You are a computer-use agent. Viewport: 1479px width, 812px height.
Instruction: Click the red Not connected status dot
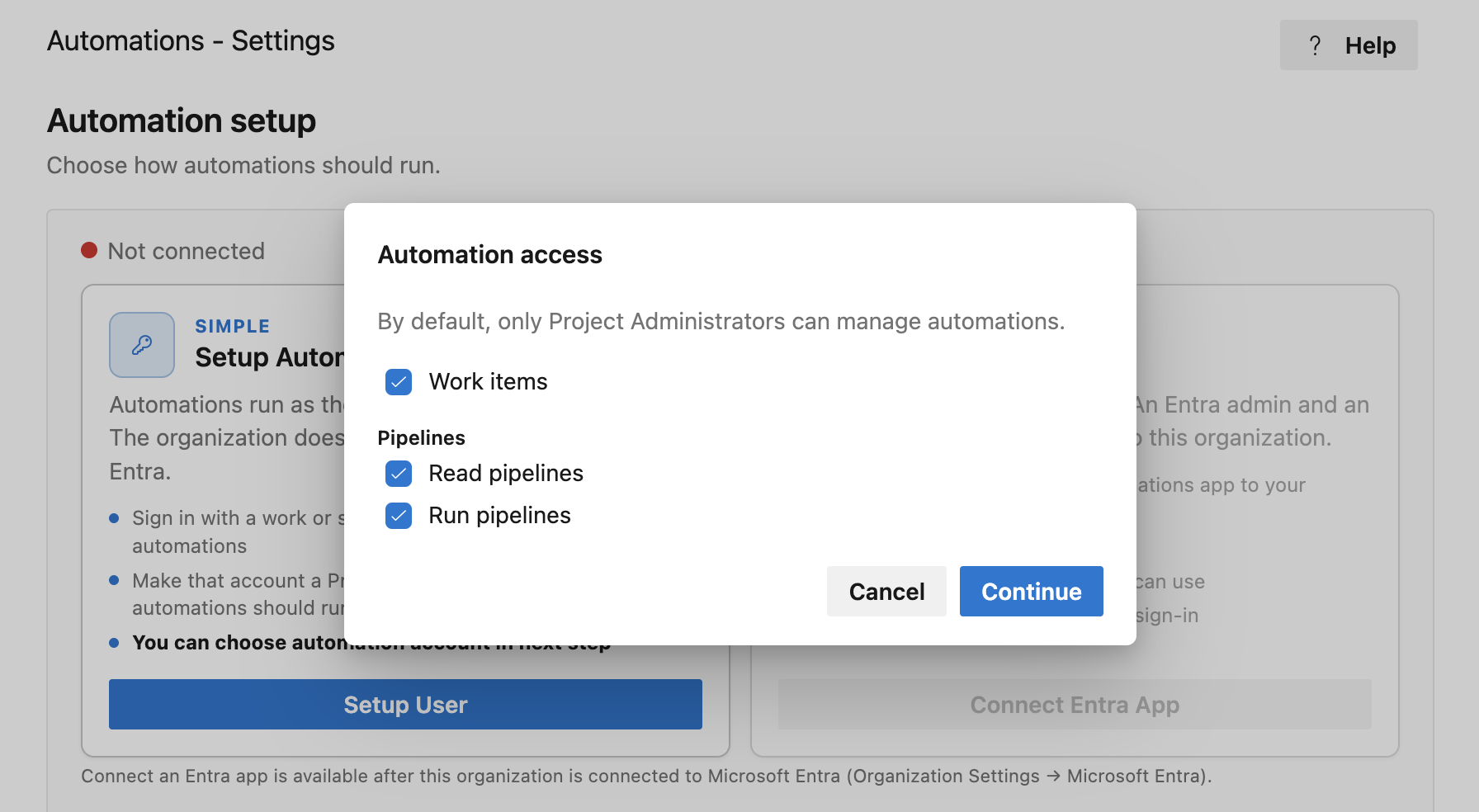(89, 250)
